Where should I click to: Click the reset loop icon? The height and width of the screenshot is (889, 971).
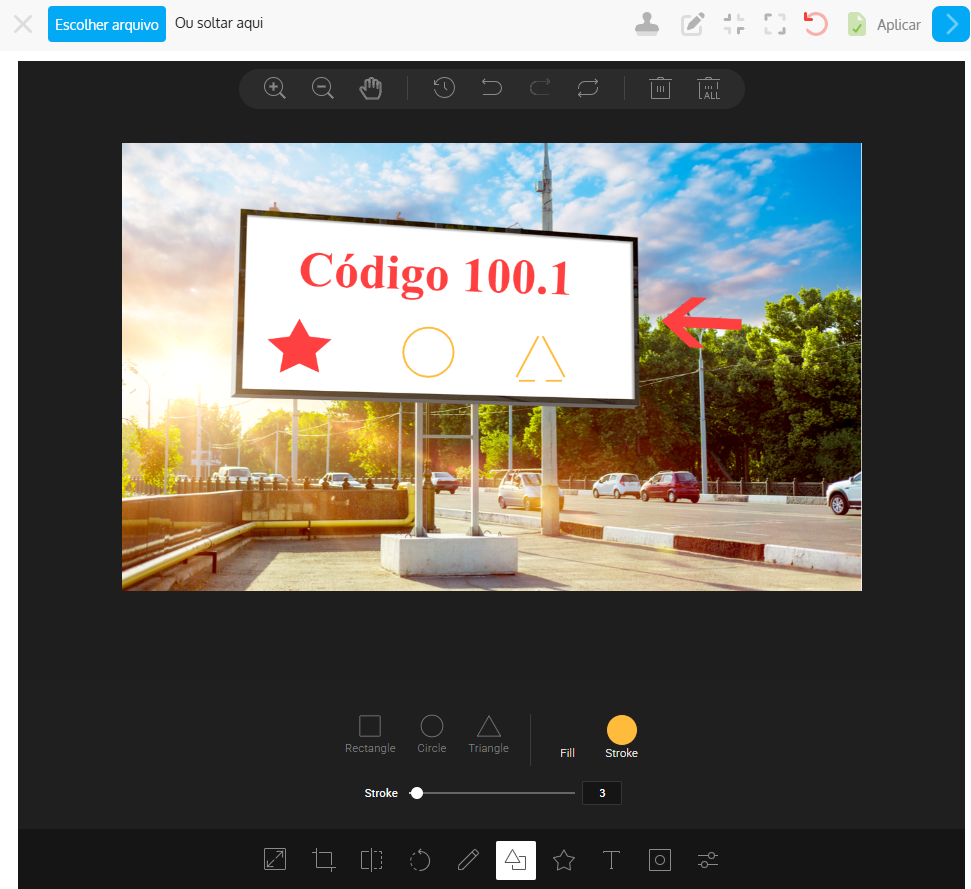point(588,88)
